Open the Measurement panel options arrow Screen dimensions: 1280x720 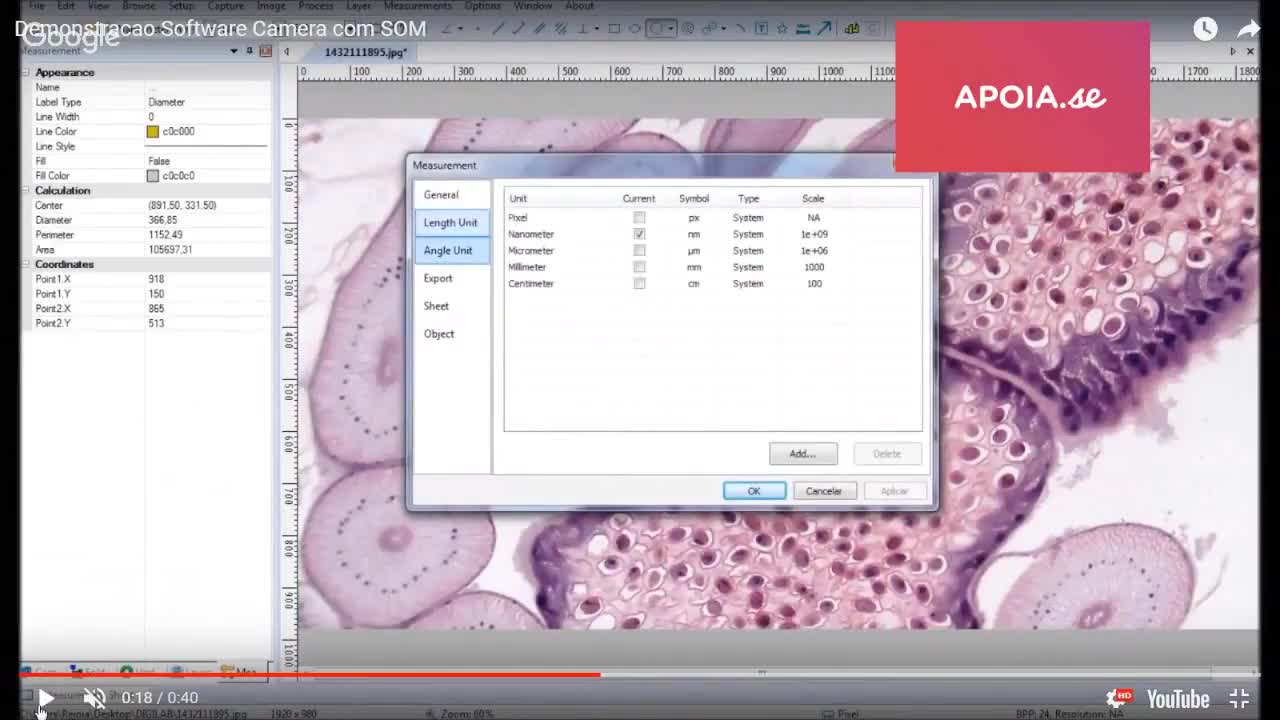pos(234,51)
